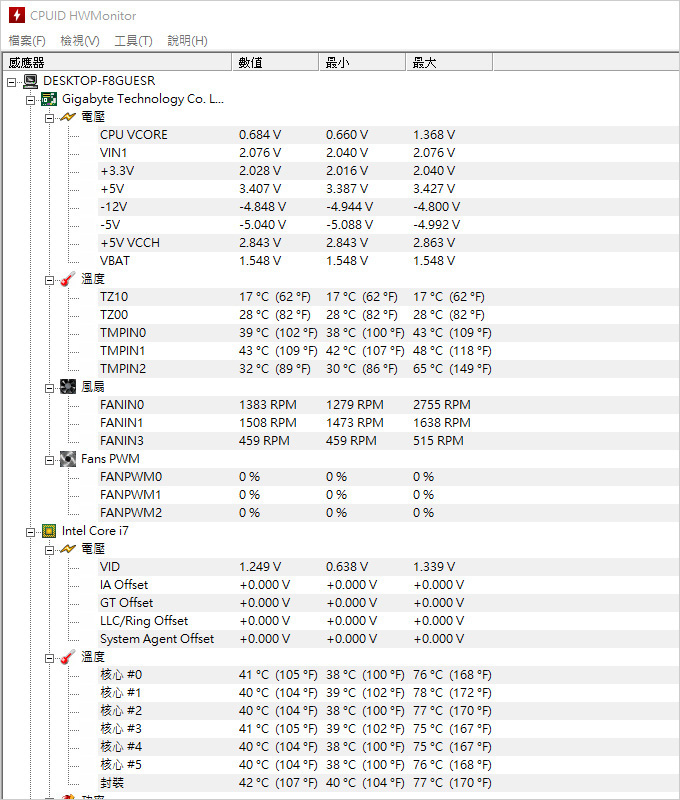Select the TZ10 temperature row

(x=388, y=297)
